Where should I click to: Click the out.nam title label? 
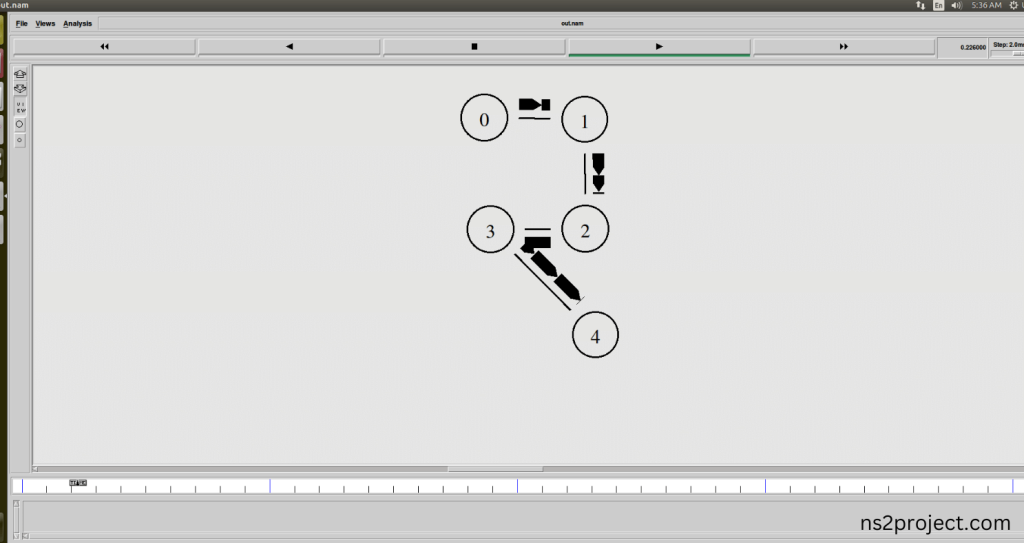[x=572, y=24]
